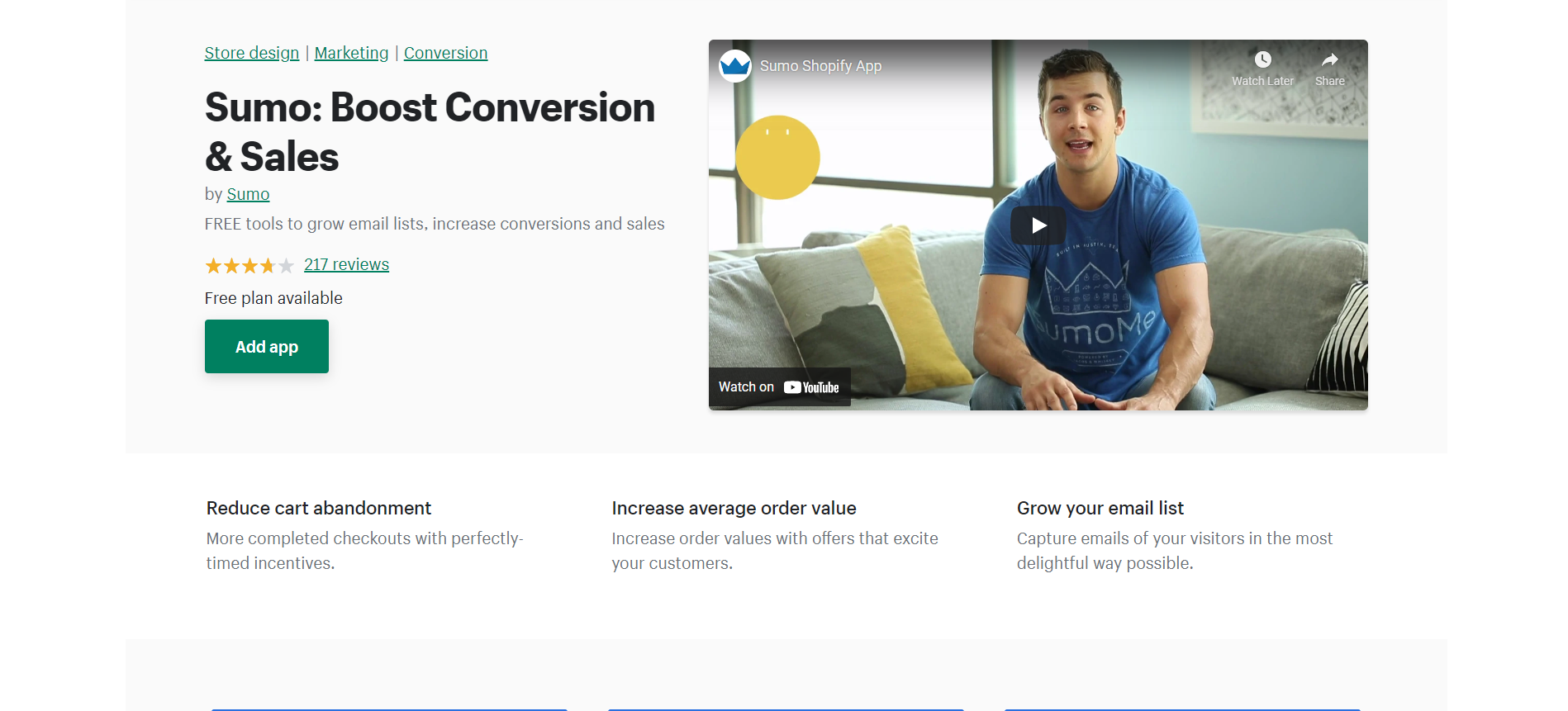Click 'More completed checkouts' description text
The width and height of the screenshot is (1568, 711).
point(365,551)
